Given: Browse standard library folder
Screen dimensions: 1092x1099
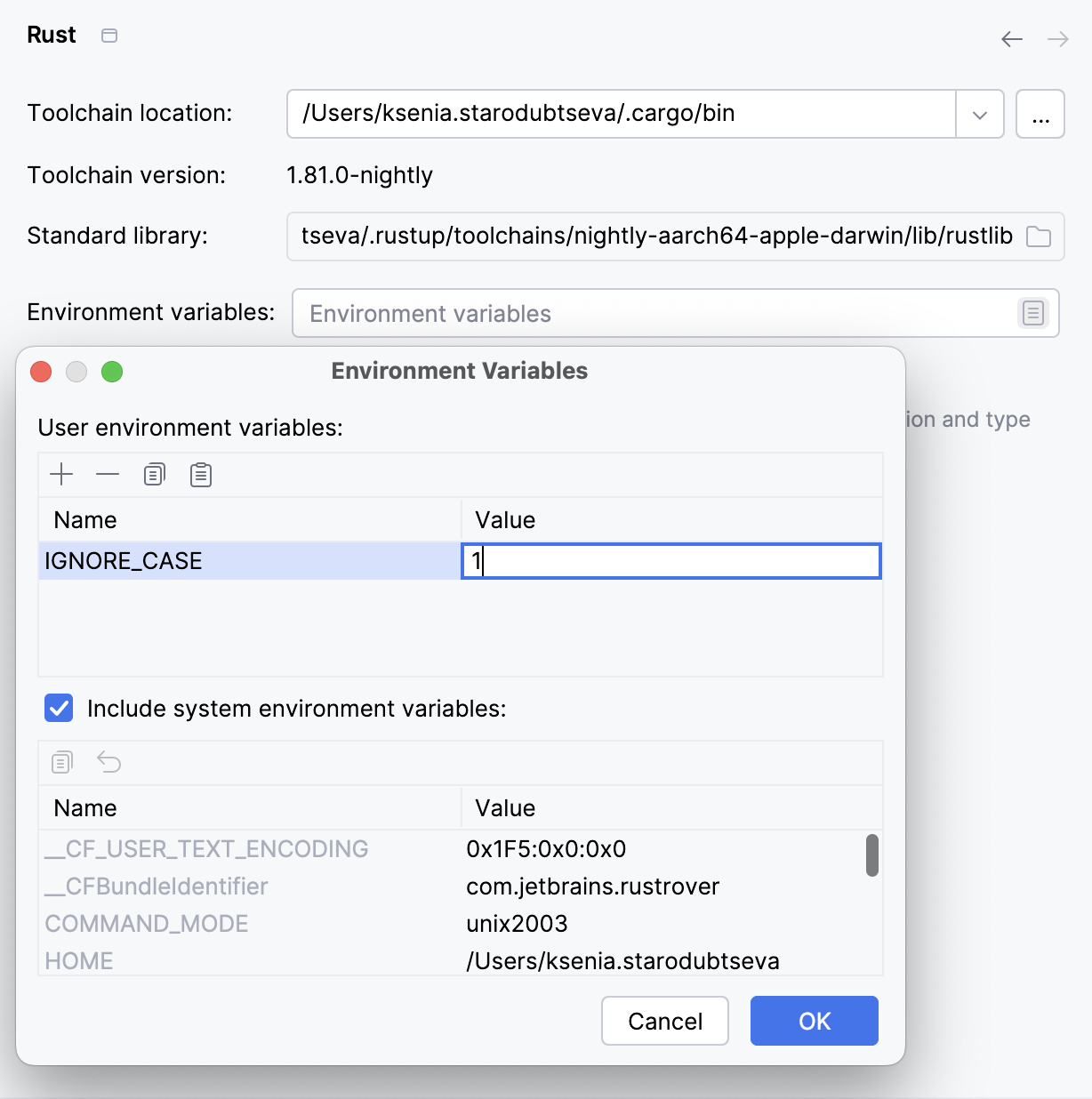Looking at the screenshot, I should pos(1039,237).
